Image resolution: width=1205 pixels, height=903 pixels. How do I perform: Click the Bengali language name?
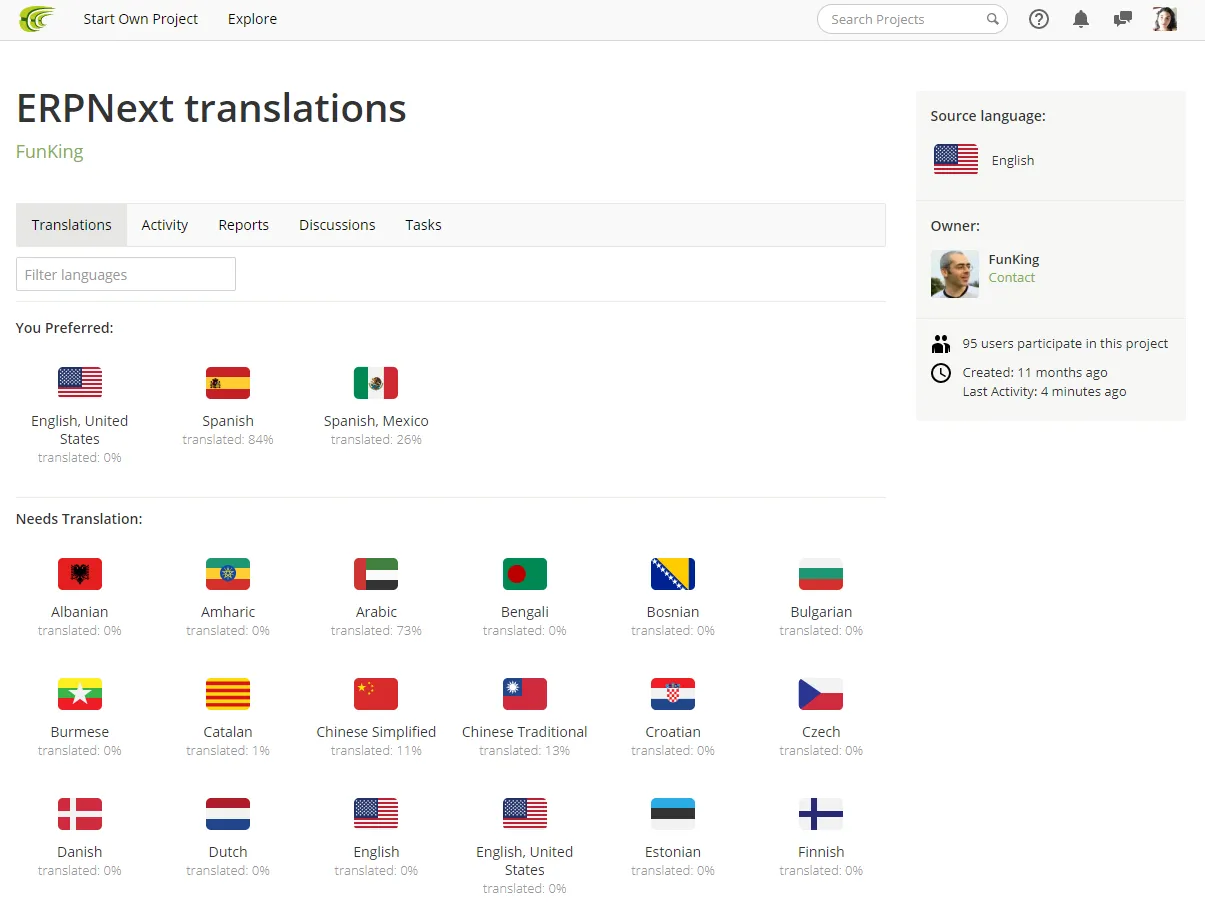525,612
